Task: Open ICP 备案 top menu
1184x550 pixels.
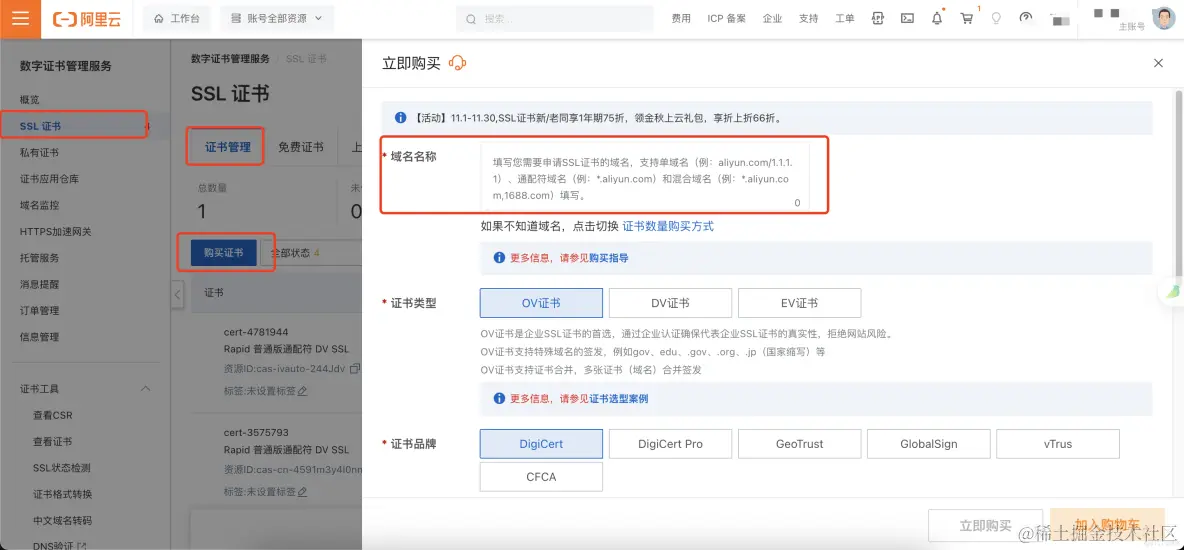Action: (726, 19)
